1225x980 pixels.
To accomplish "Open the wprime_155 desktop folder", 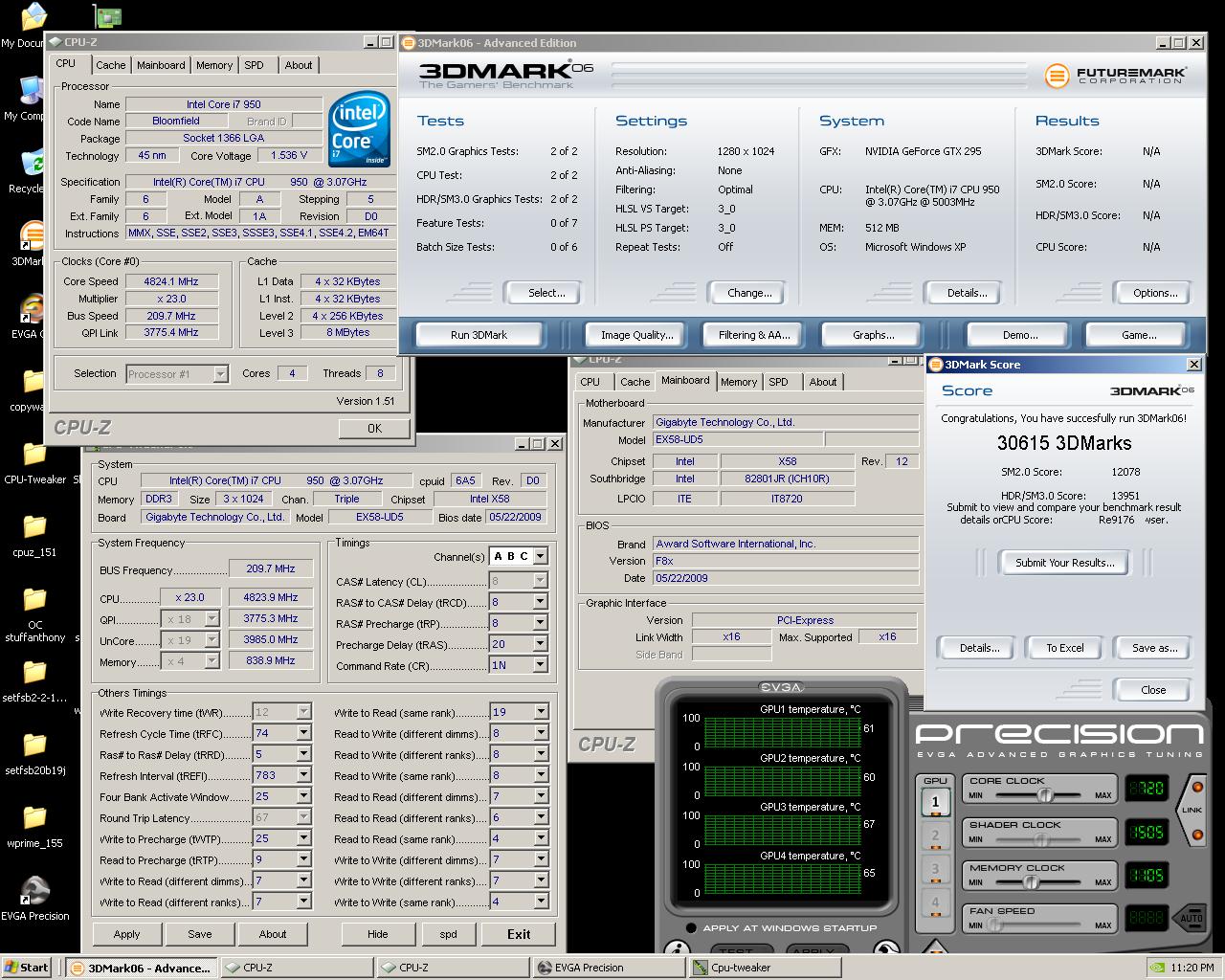I will click(x=34, y=817).
